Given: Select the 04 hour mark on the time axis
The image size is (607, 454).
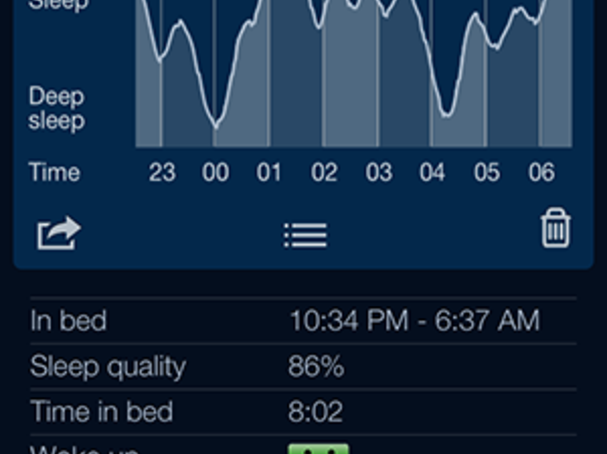Looking at the screenshot, I should click(x=432, y=173).
